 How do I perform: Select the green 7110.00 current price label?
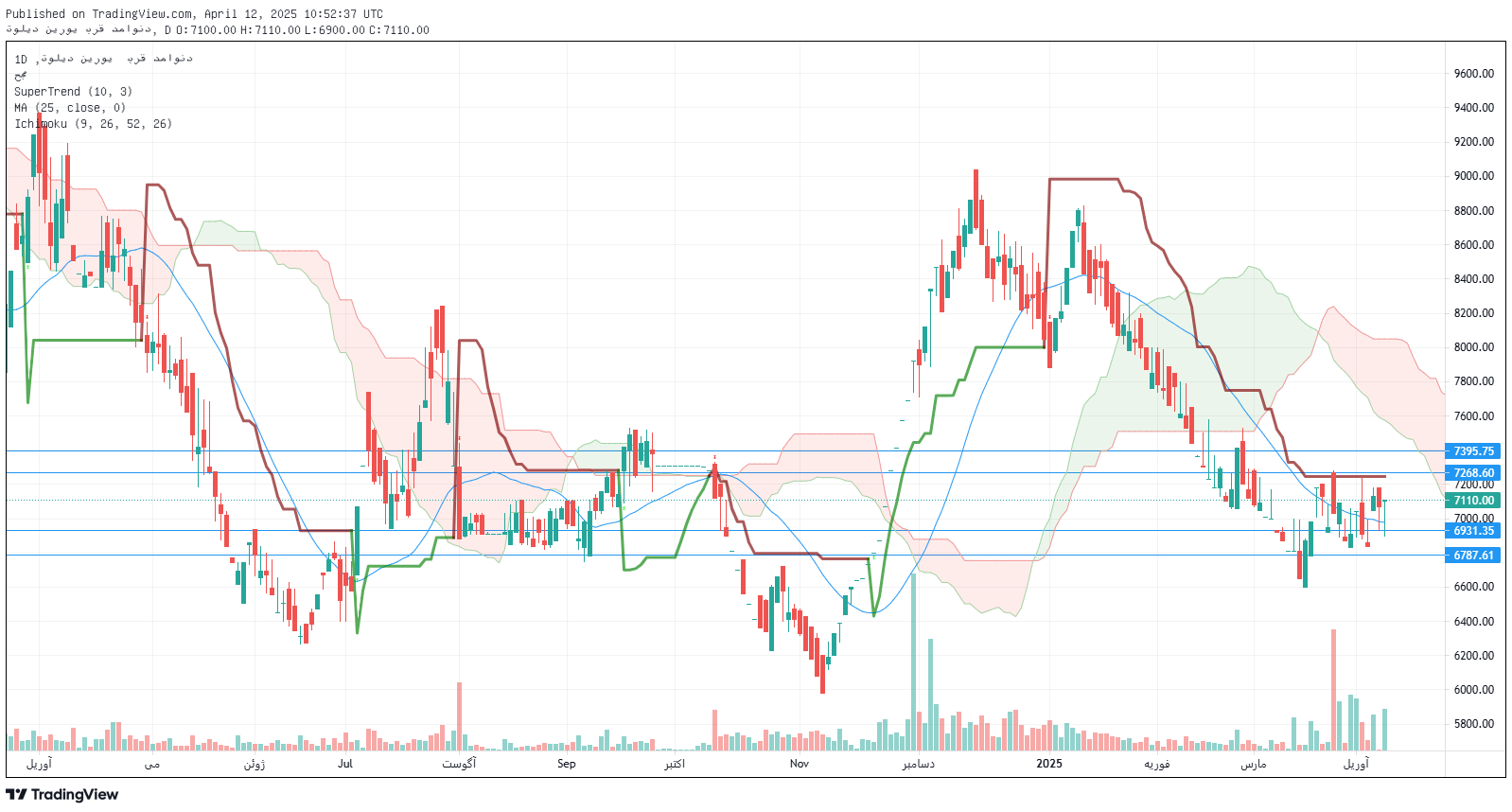pos(1473,501)
